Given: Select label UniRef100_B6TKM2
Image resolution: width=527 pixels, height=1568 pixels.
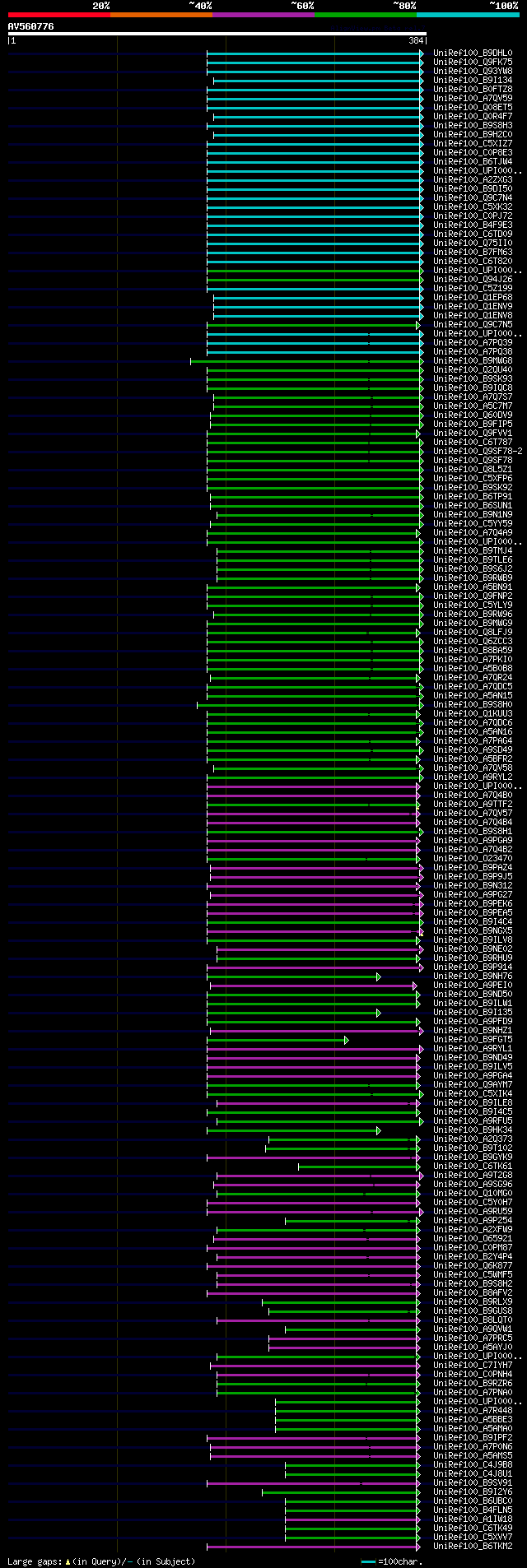Looking at the screenshot, I should pos(473,1547).
